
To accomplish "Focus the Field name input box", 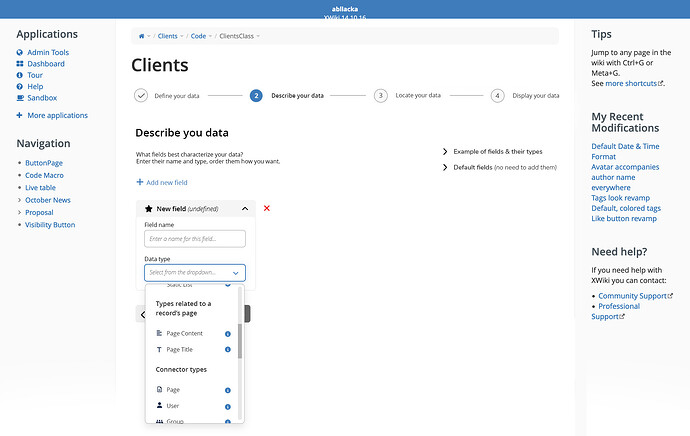I will [195, 239].
